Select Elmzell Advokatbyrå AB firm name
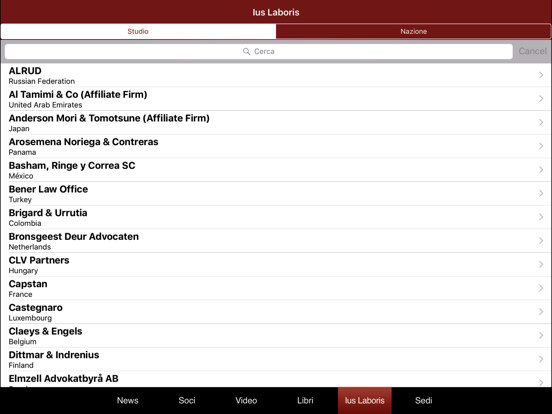The width and height of the screenshot is (552, 414). (x=63, y=379)
